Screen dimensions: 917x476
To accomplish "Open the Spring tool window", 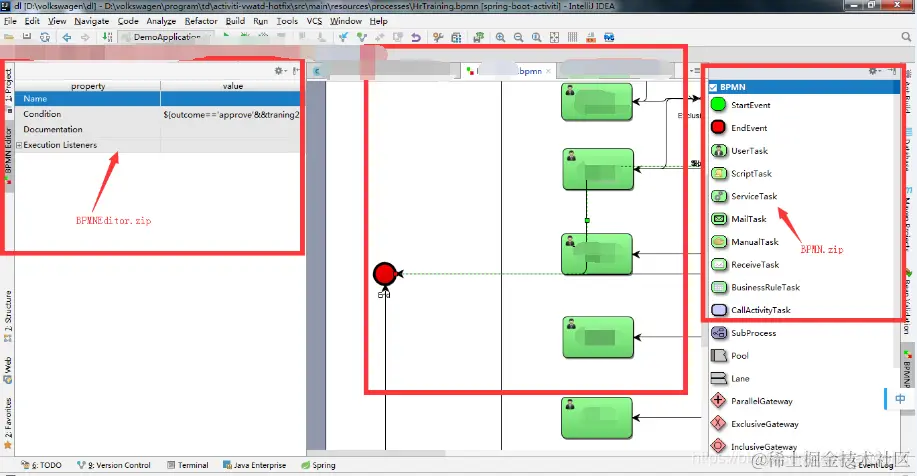I will tap(318, 465).
